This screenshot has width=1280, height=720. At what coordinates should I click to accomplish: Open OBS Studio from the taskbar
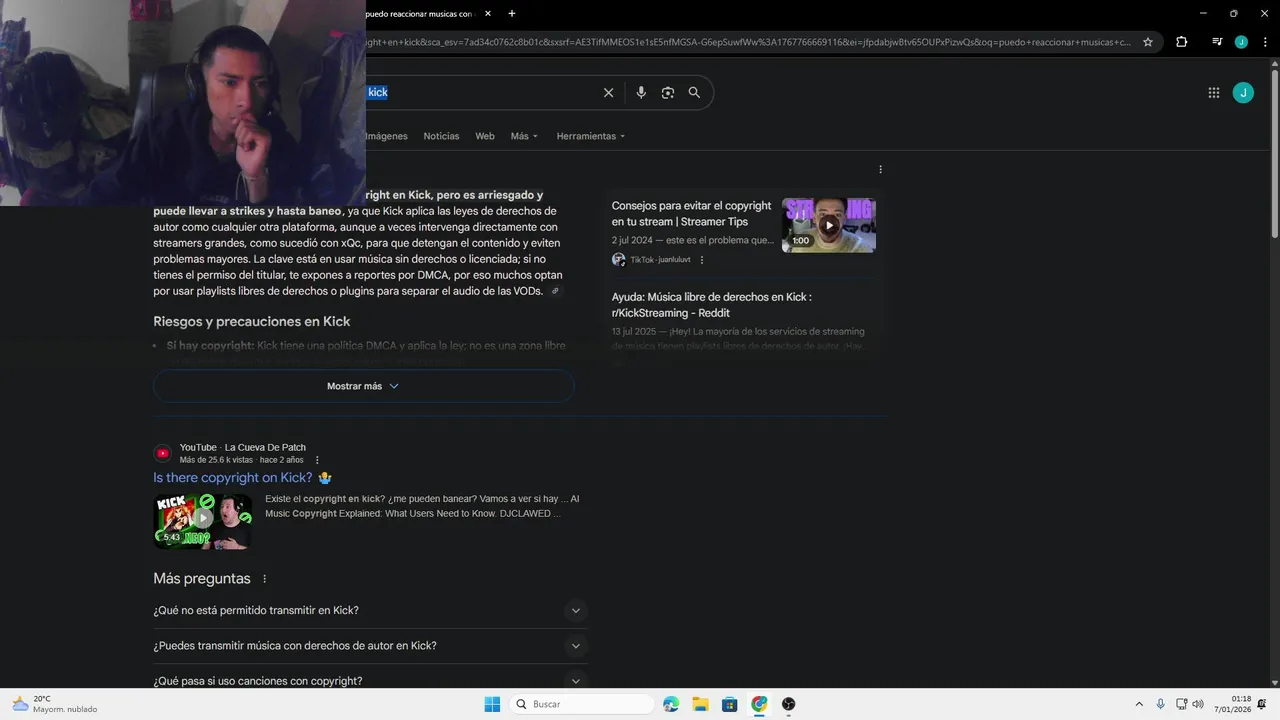[789, 704]
